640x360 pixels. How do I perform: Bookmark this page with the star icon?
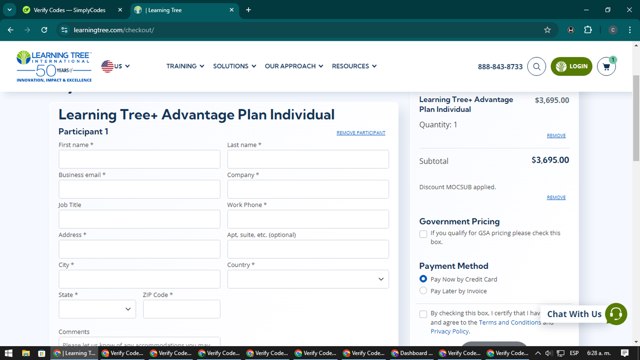pyautogui.click(x=547, y=30)
